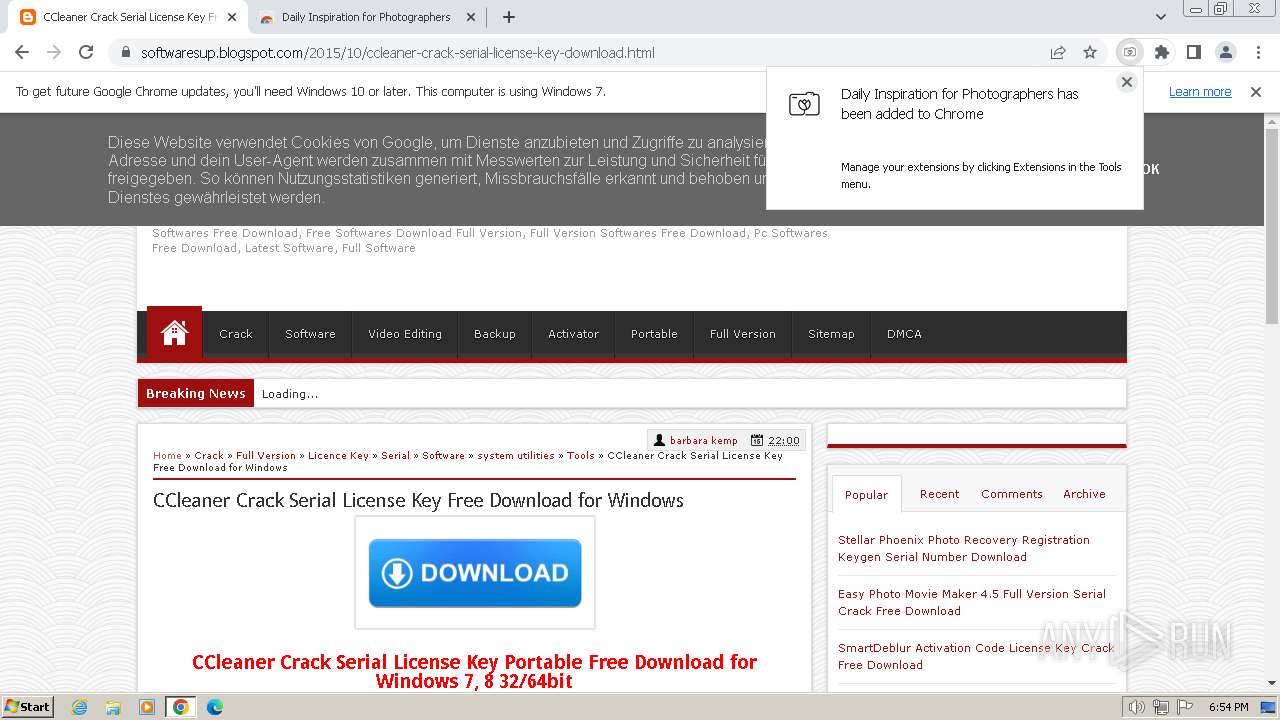This screenshot has height=720, width=1280.
Task: Open the Daily Inspiration extension icon in toolbar
Action: pos(1130,52)
